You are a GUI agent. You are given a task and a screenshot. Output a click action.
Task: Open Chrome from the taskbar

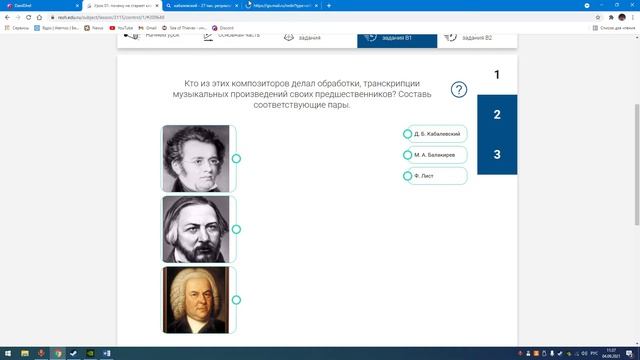point(58,353)
